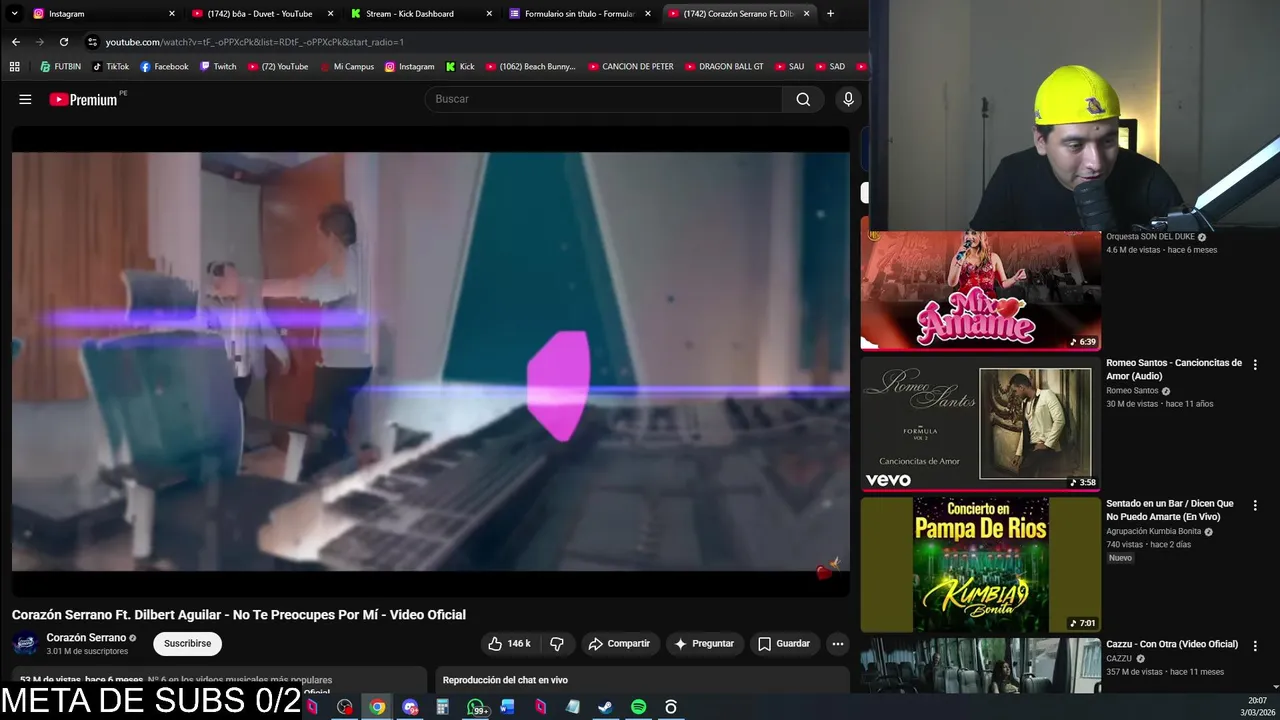This screenshot has height=720, width=1280.
Task: Open the Chrome tab search dropdown arrow
Action: [14, 13]
